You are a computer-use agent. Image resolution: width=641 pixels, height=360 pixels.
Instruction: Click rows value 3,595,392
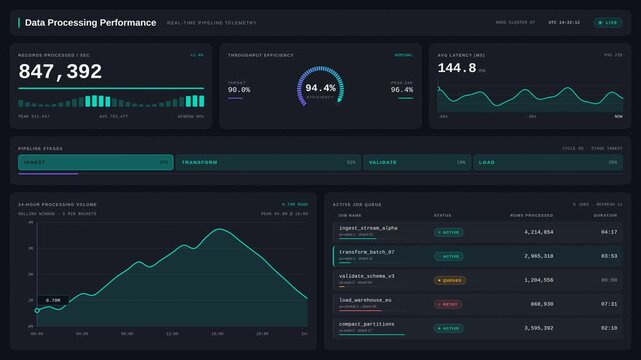point(539,328)
